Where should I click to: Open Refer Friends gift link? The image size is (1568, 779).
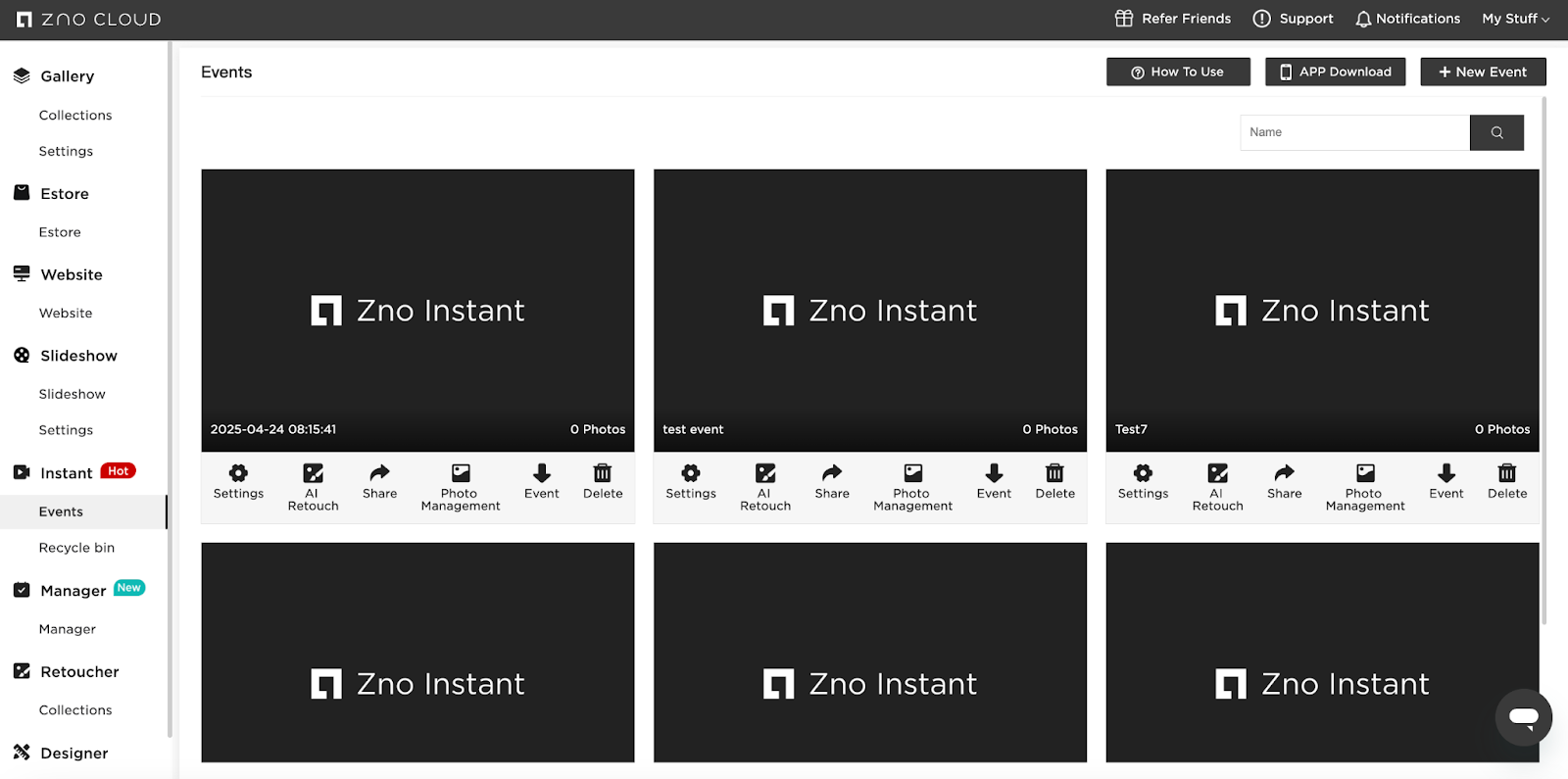[1173, 19]
